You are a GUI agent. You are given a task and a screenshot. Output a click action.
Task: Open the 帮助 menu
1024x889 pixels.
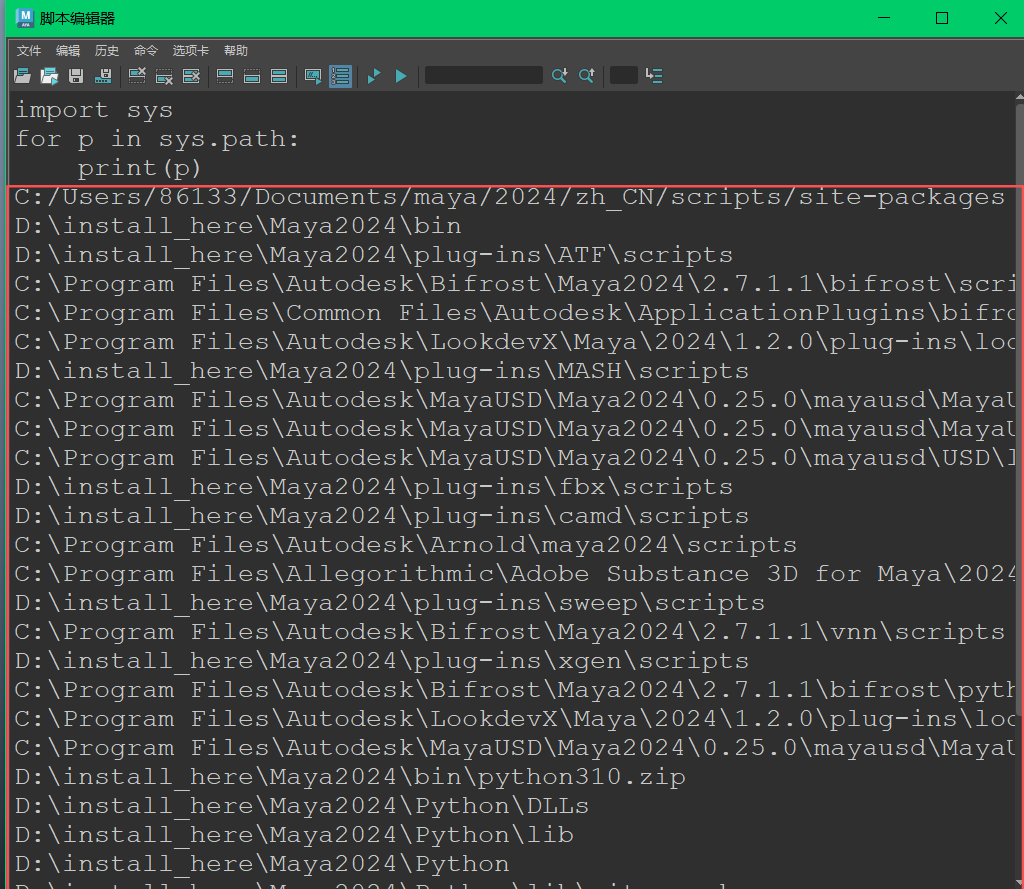coord(236,51)
